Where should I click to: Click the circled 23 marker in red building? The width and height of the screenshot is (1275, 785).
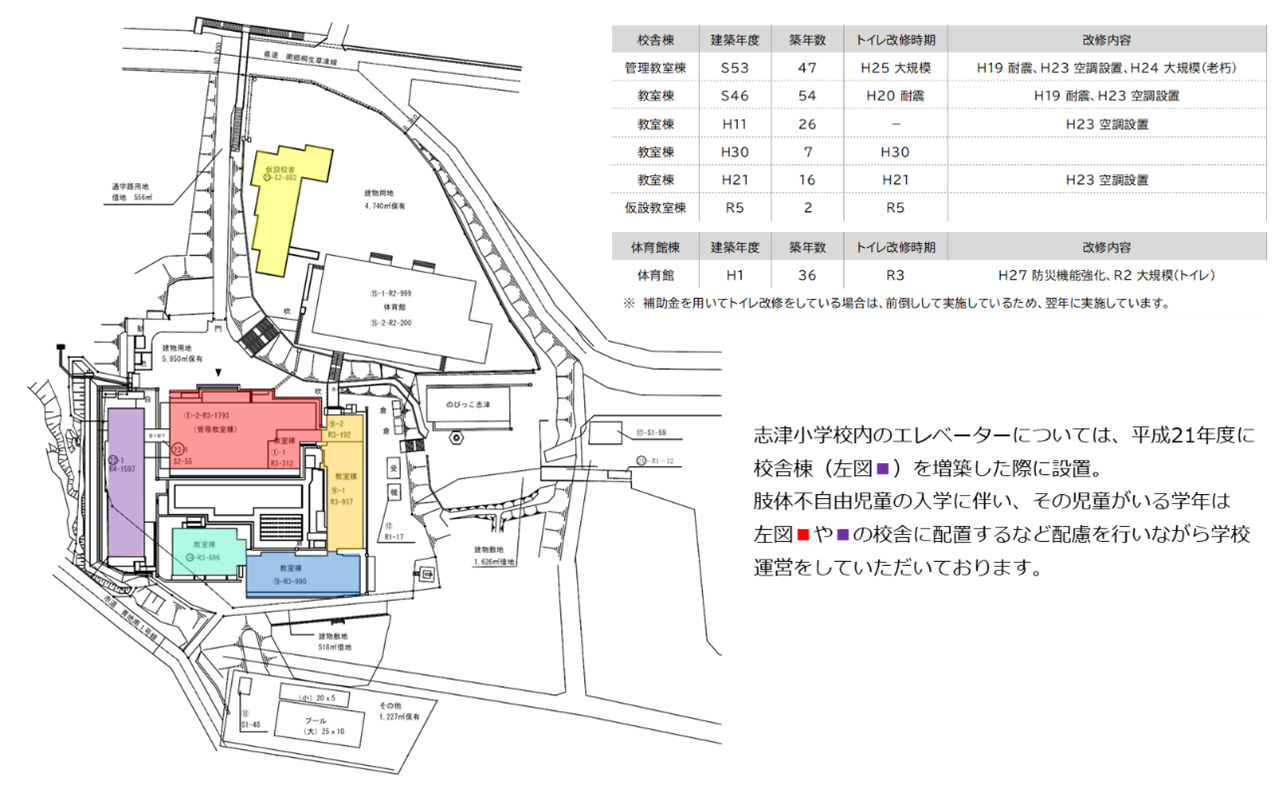pos(178,452)
